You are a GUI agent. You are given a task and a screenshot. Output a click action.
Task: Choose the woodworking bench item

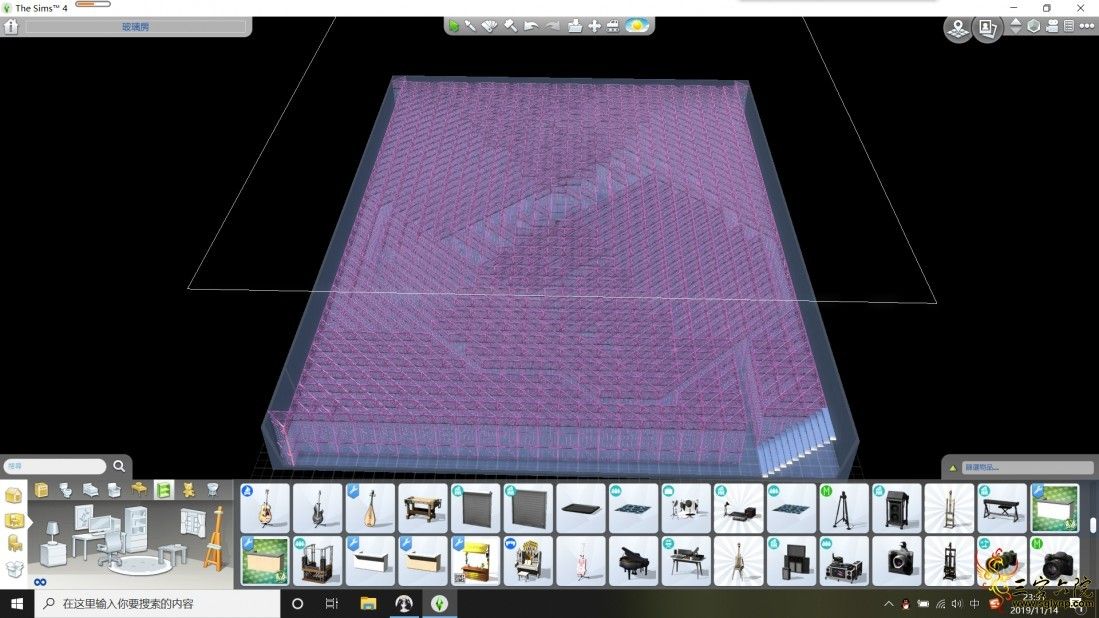423,507
